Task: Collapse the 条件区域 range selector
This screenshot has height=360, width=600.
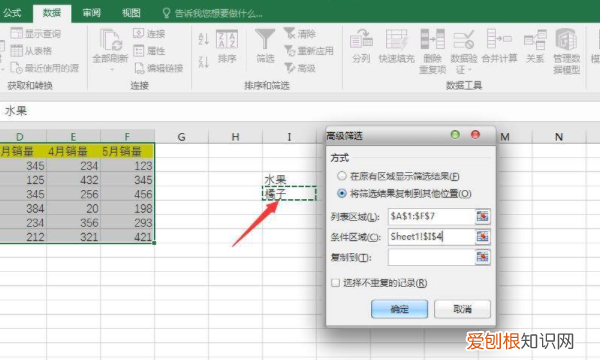Action: [x=483, y=237]
